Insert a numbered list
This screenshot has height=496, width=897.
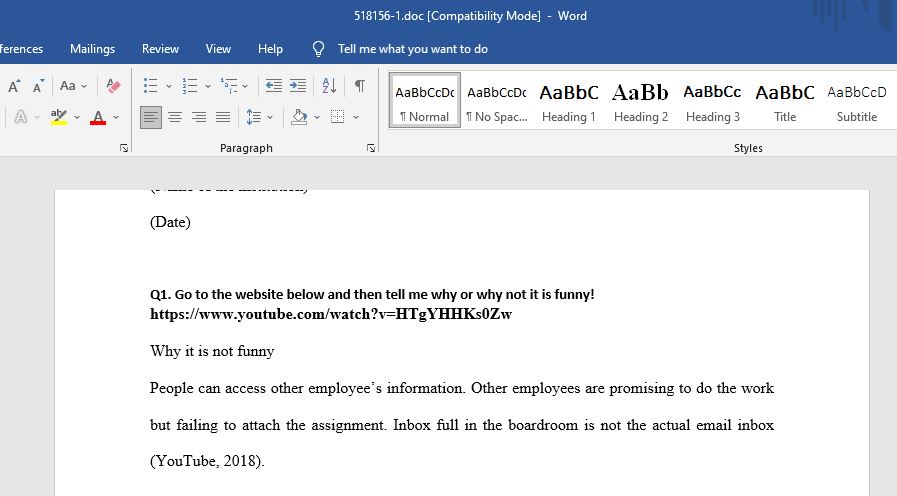tap(189, 86)
